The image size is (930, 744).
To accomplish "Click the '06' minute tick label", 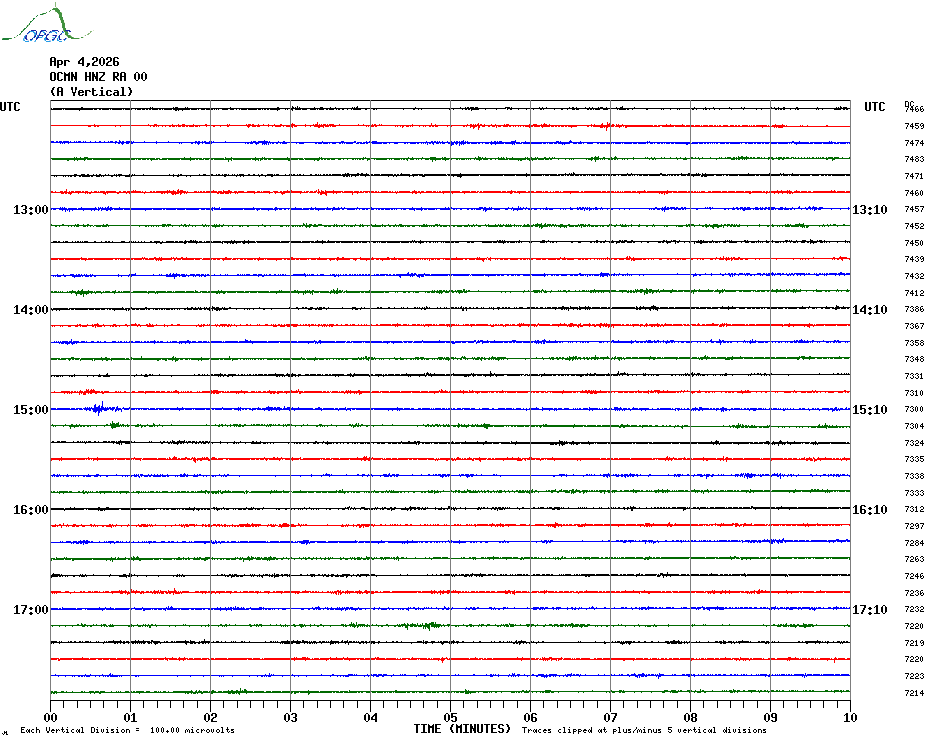I will [x=531, y=717].
